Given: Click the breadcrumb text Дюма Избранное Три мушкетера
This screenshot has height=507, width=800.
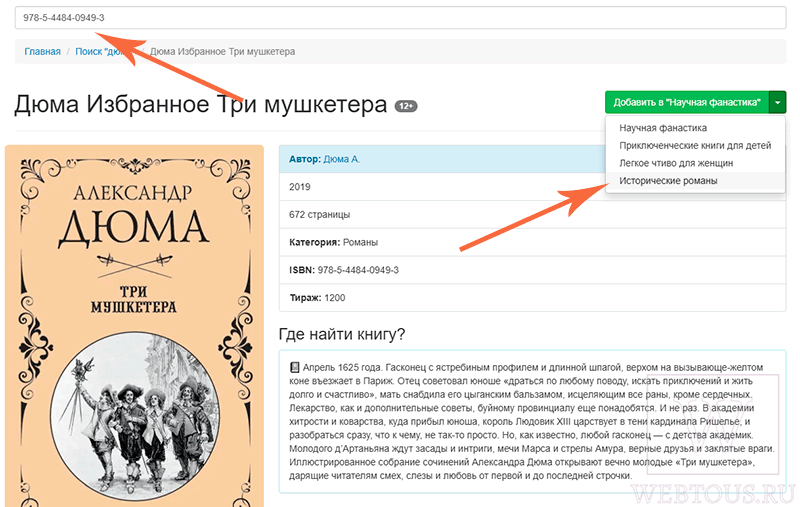Looking at the screenshot, I should [x=222, y=52].
